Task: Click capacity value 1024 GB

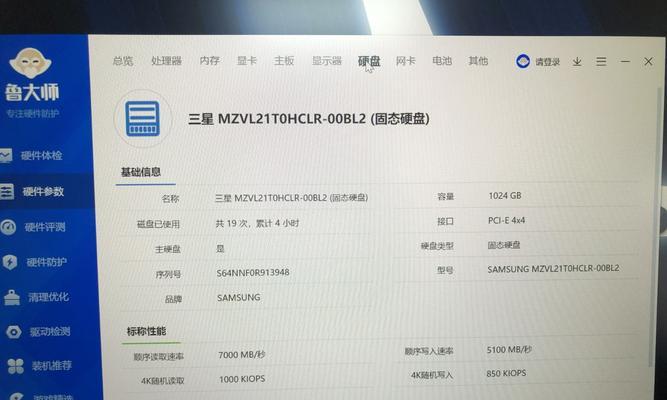Action: (505, 196)
